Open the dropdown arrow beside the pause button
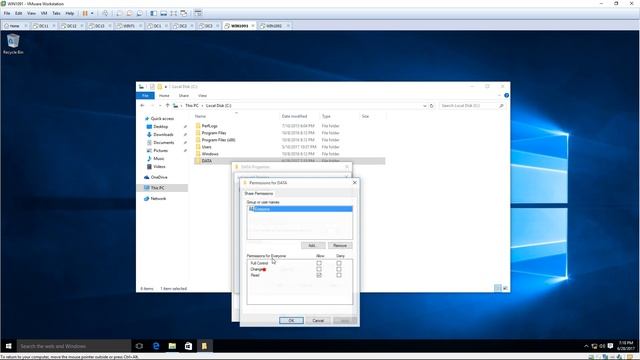The height and width of the screenshot is (360, 640). (92, 13)
